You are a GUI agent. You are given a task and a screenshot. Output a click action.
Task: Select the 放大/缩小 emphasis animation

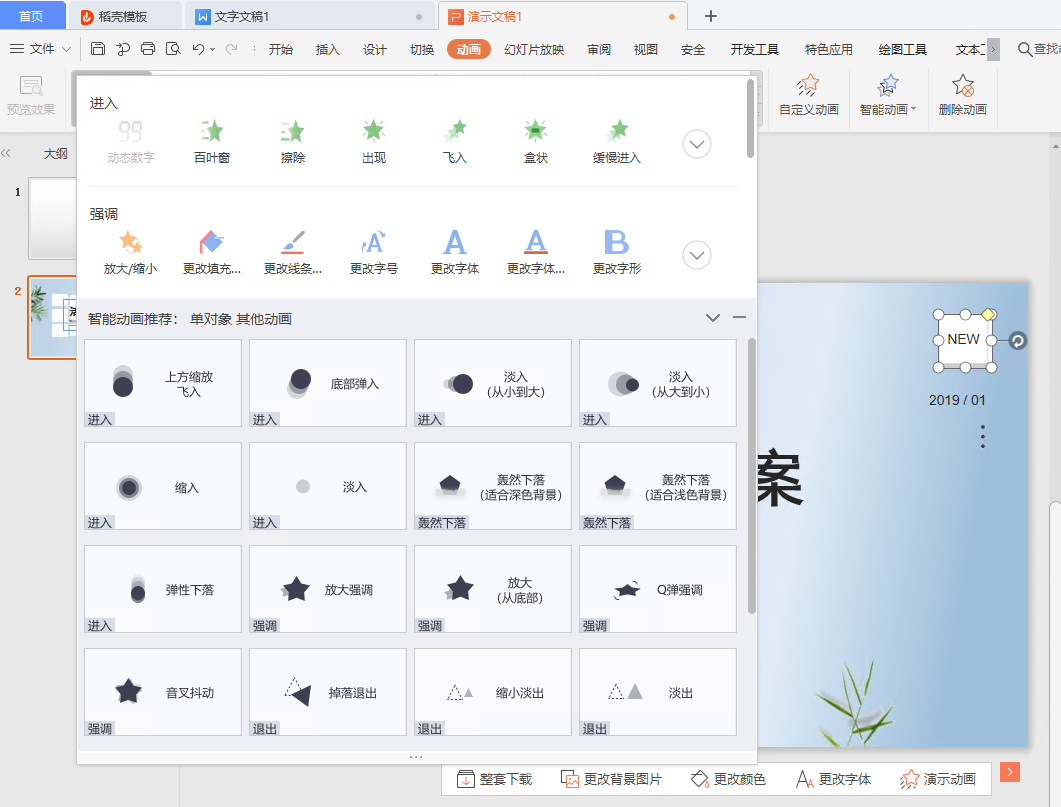pyautogui.click(x=130, y=247)
